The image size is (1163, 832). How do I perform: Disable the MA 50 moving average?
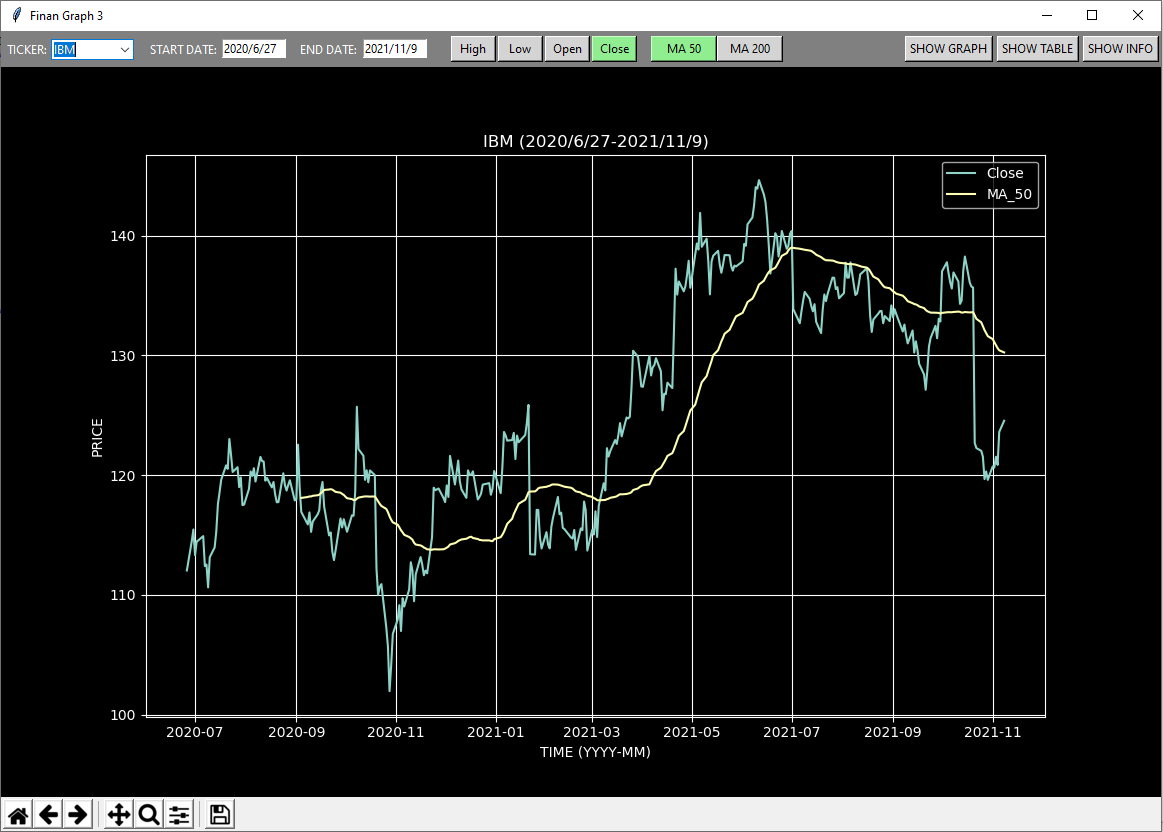tap(684, 49)
